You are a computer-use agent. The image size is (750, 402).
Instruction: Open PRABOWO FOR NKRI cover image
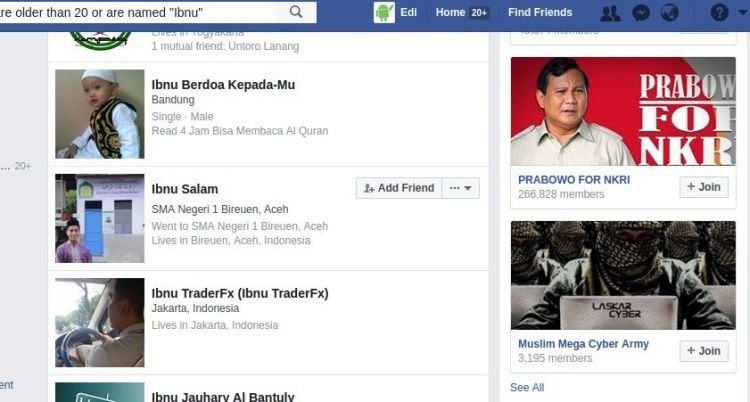click(623, 112)
